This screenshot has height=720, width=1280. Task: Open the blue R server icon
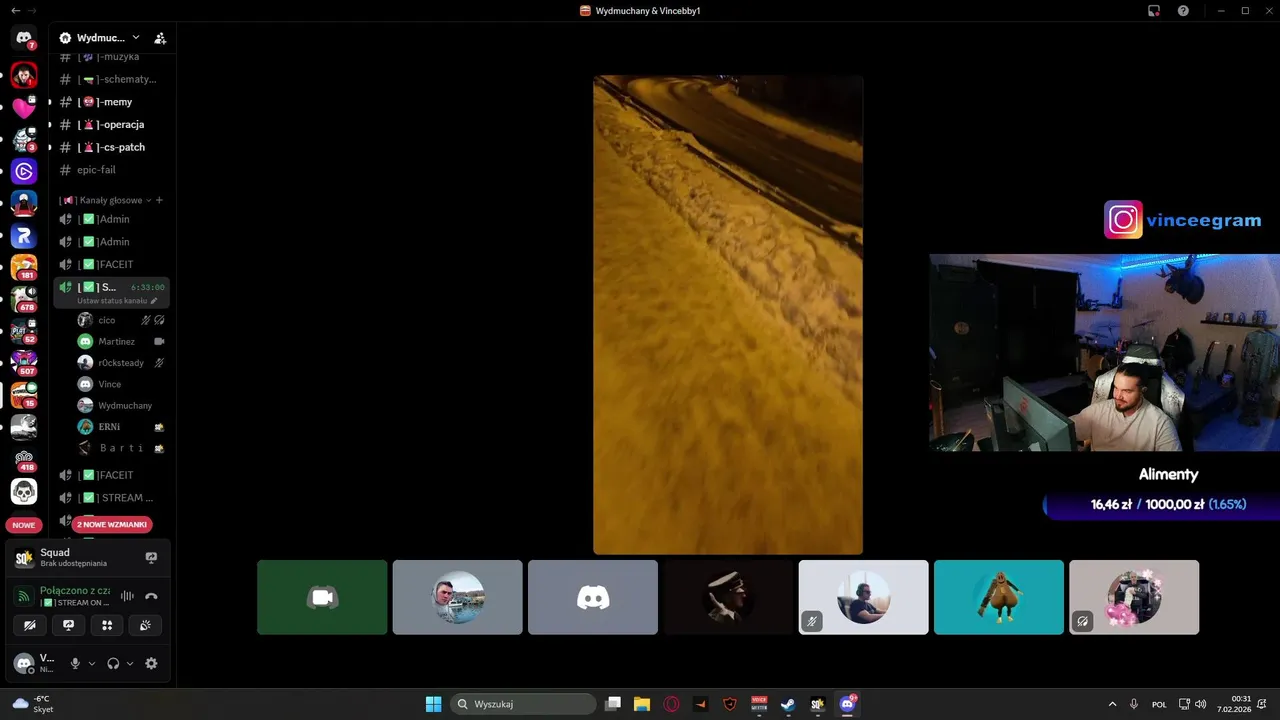point(24,237)
